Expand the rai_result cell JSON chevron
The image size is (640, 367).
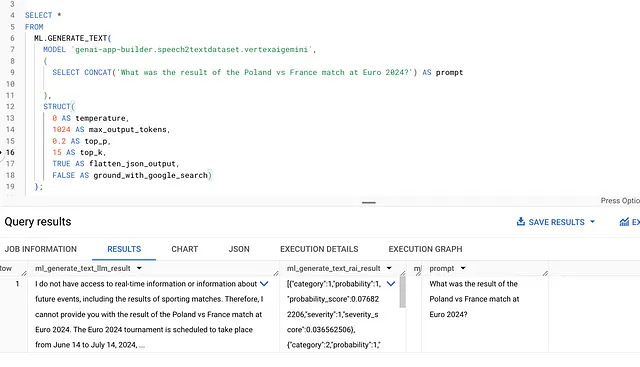coord(391,284)
